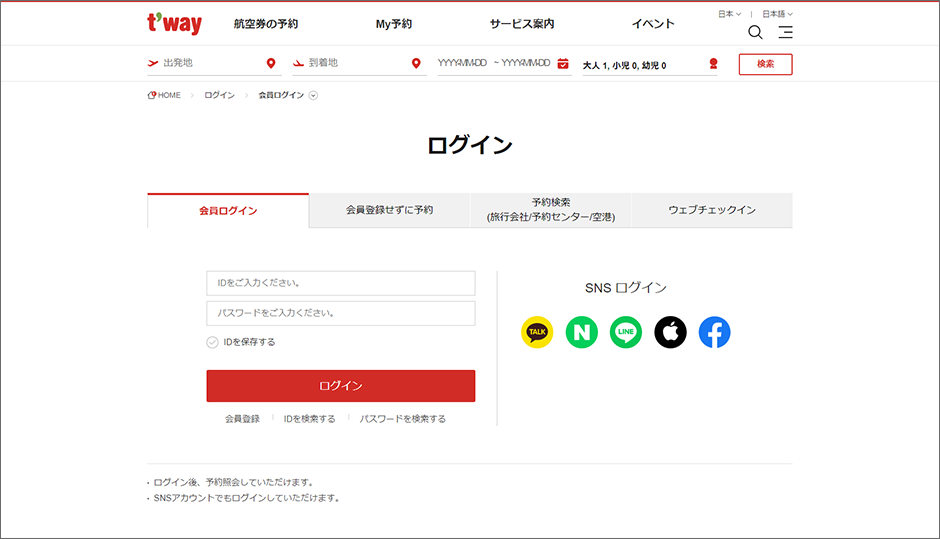Sign in with the Naver icon
Image resolution: width=940 pixels, height=539 pixels.
click(581, 332)
